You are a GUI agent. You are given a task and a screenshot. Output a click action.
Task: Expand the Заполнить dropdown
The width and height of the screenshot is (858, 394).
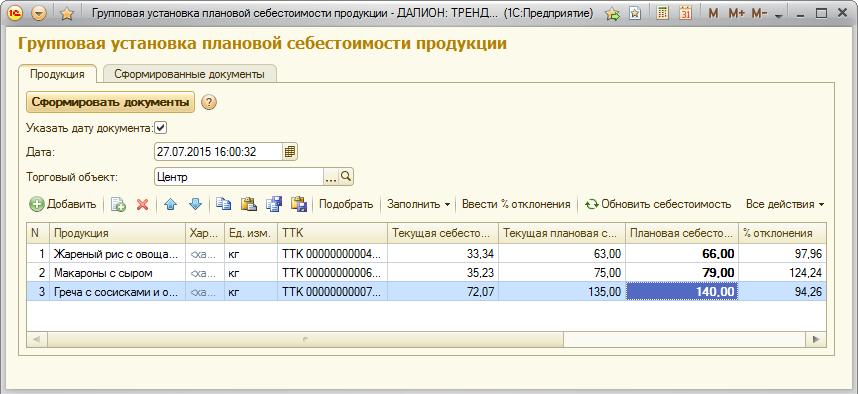pos(419,204)
